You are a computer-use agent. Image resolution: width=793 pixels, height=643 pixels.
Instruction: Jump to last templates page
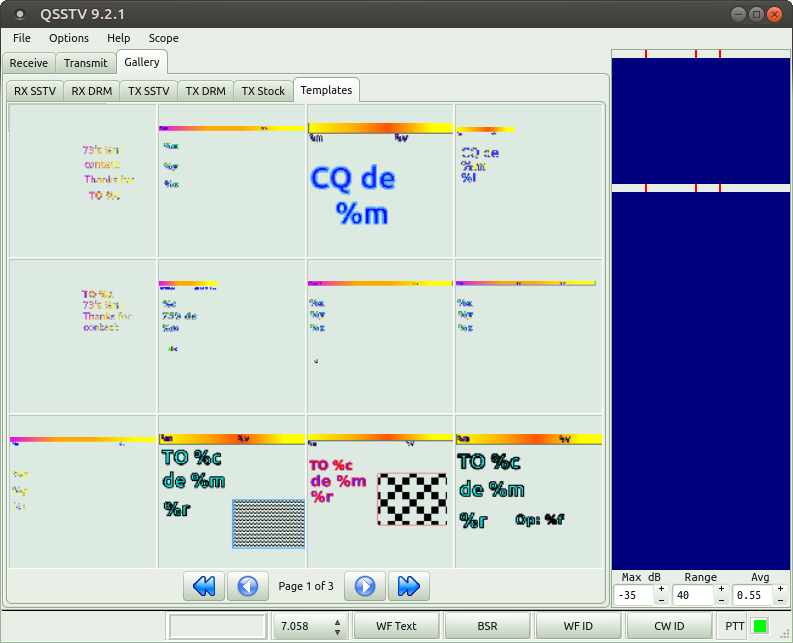click(x=409, y=586)
